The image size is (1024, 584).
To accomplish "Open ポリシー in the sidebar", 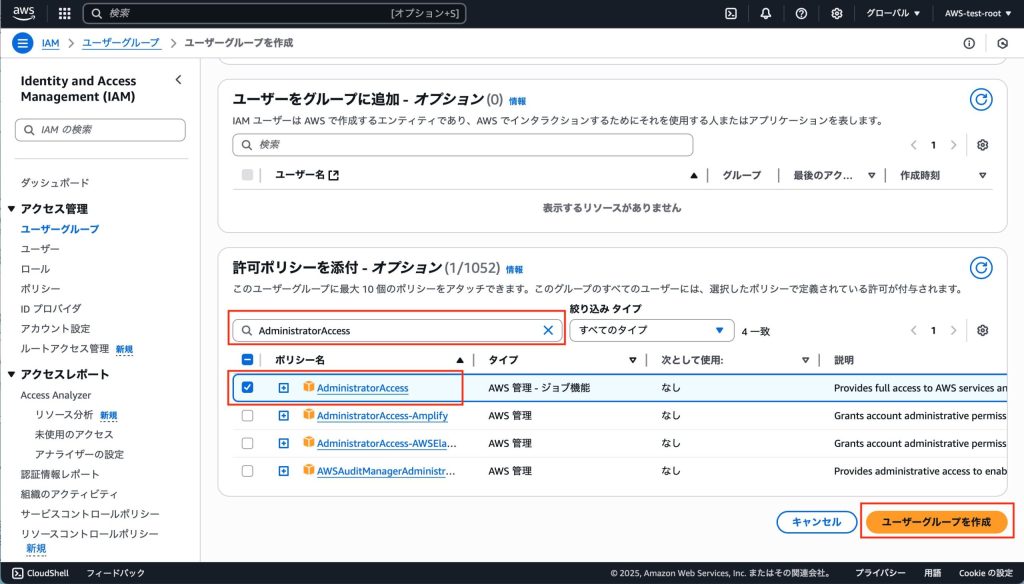I will [40, 289].
